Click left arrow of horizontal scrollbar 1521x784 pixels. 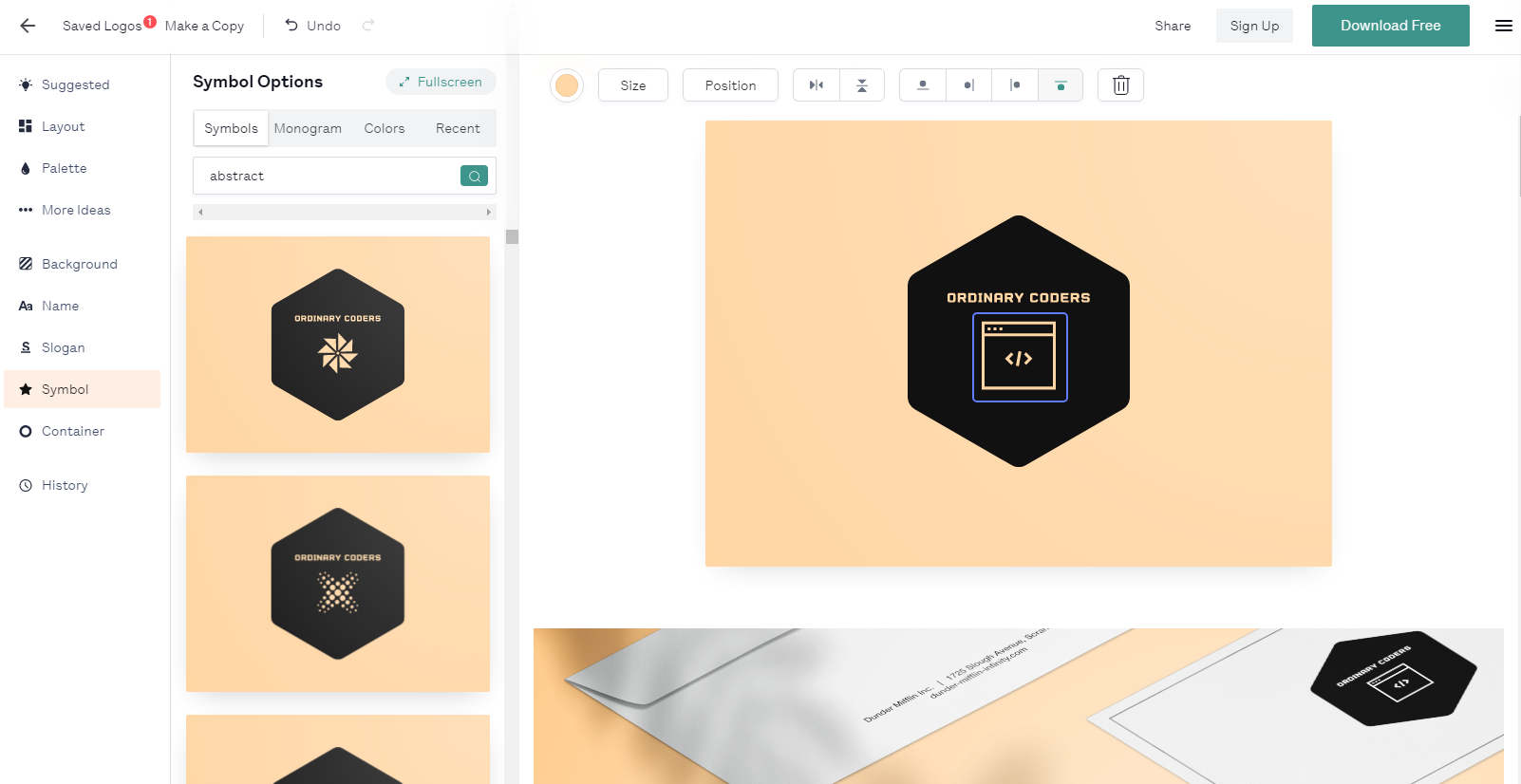200,212
